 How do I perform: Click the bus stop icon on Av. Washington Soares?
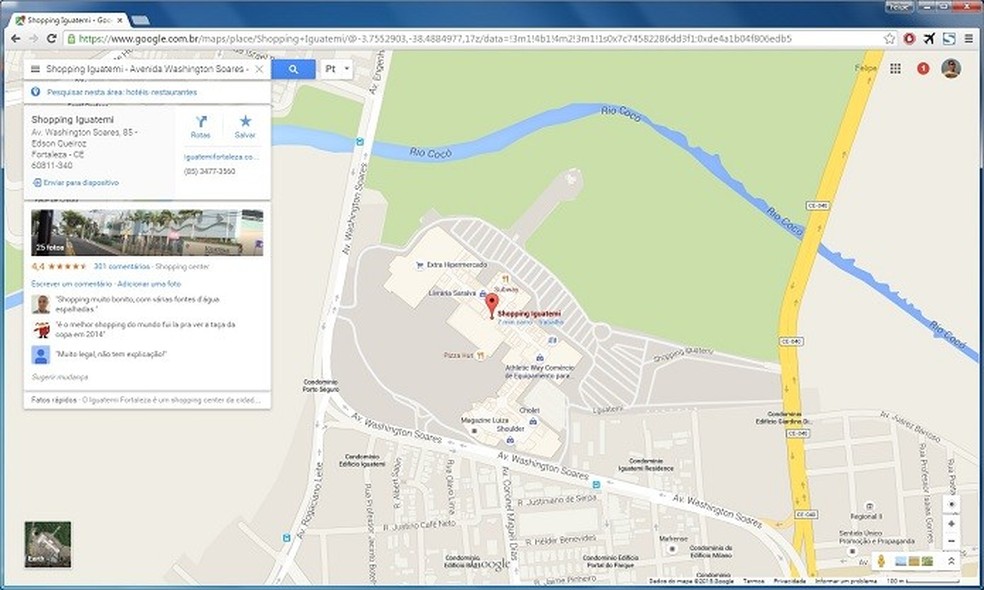pyautogui.click(x=596, y=485)
